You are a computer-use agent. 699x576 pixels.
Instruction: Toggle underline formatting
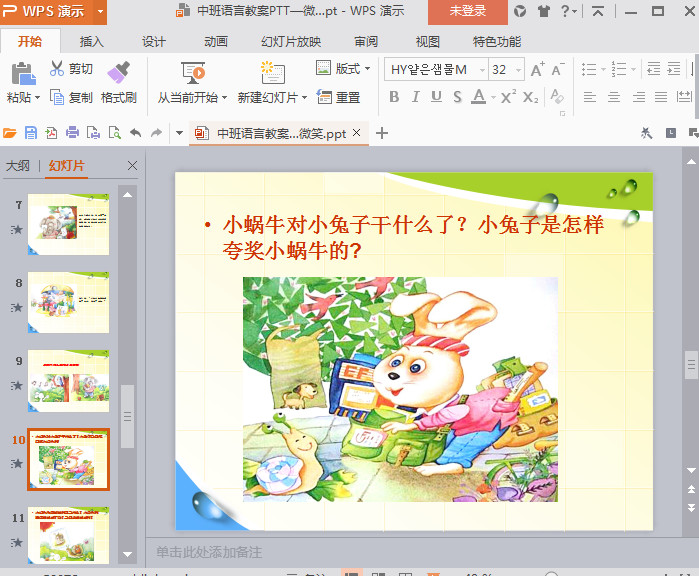coord(436,97)
